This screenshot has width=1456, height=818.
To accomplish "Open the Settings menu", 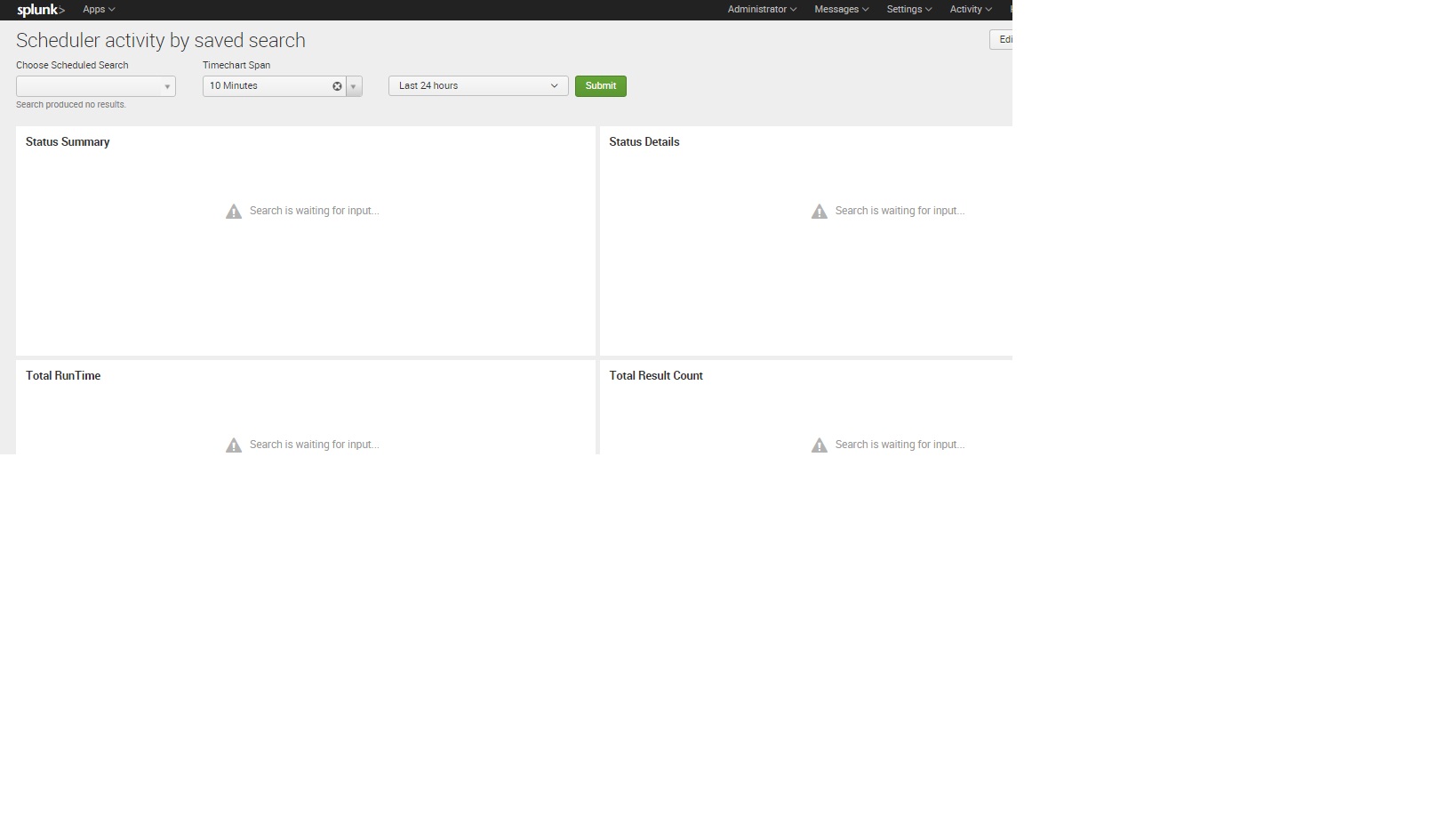I will 908,9.
